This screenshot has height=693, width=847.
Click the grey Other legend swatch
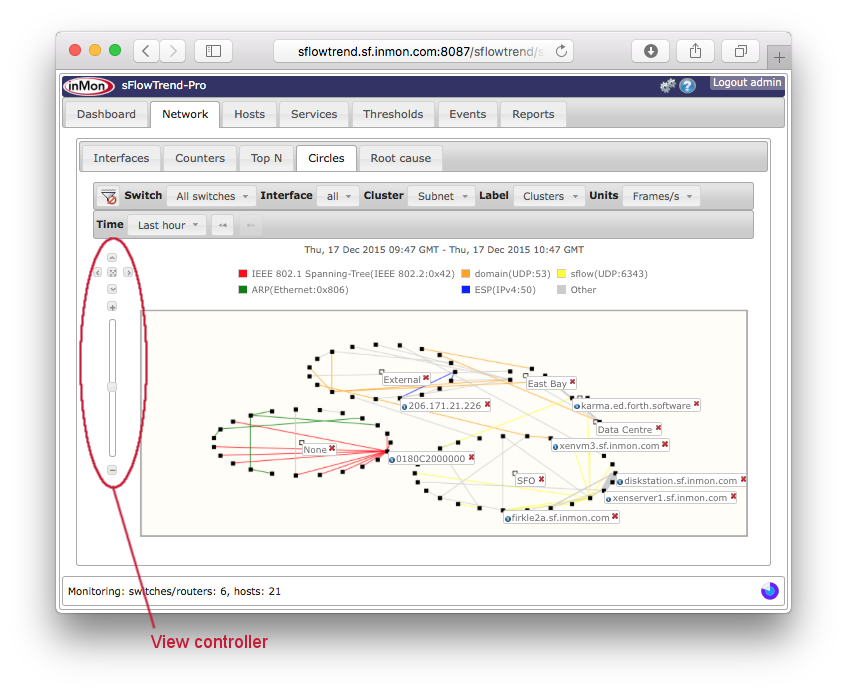click(x=562, y=290)
